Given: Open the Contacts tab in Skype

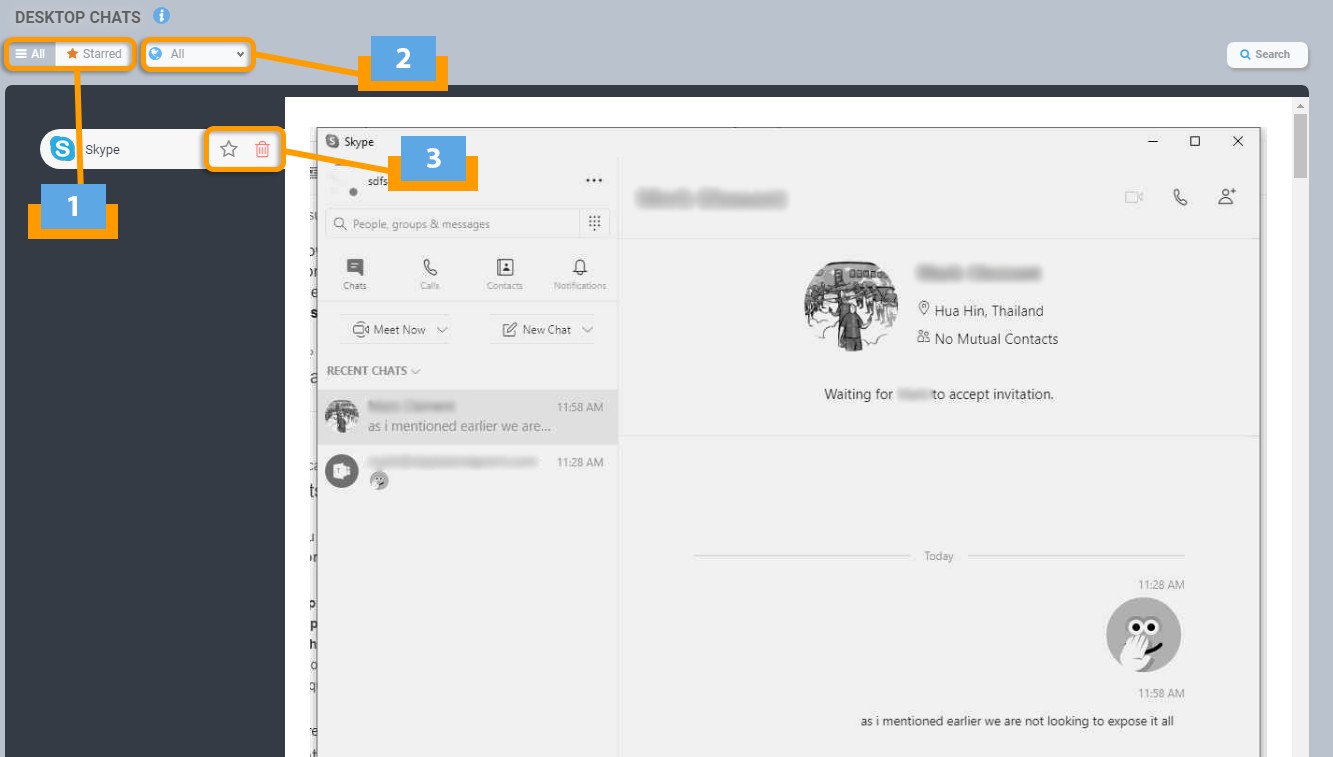Looking at the screenshot, I should click(505, 274).
